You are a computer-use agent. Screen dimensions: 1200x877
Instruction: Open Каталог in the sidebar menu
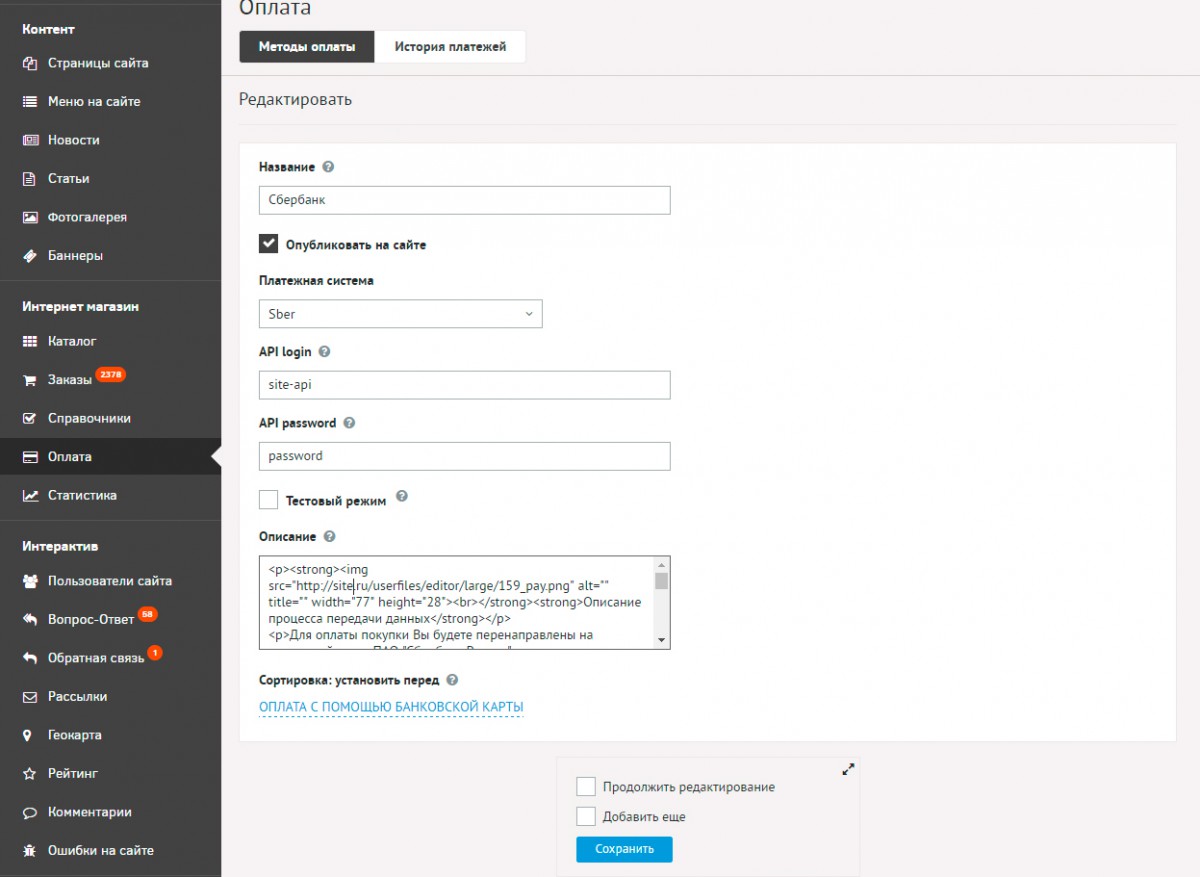(x=72, y=341)
